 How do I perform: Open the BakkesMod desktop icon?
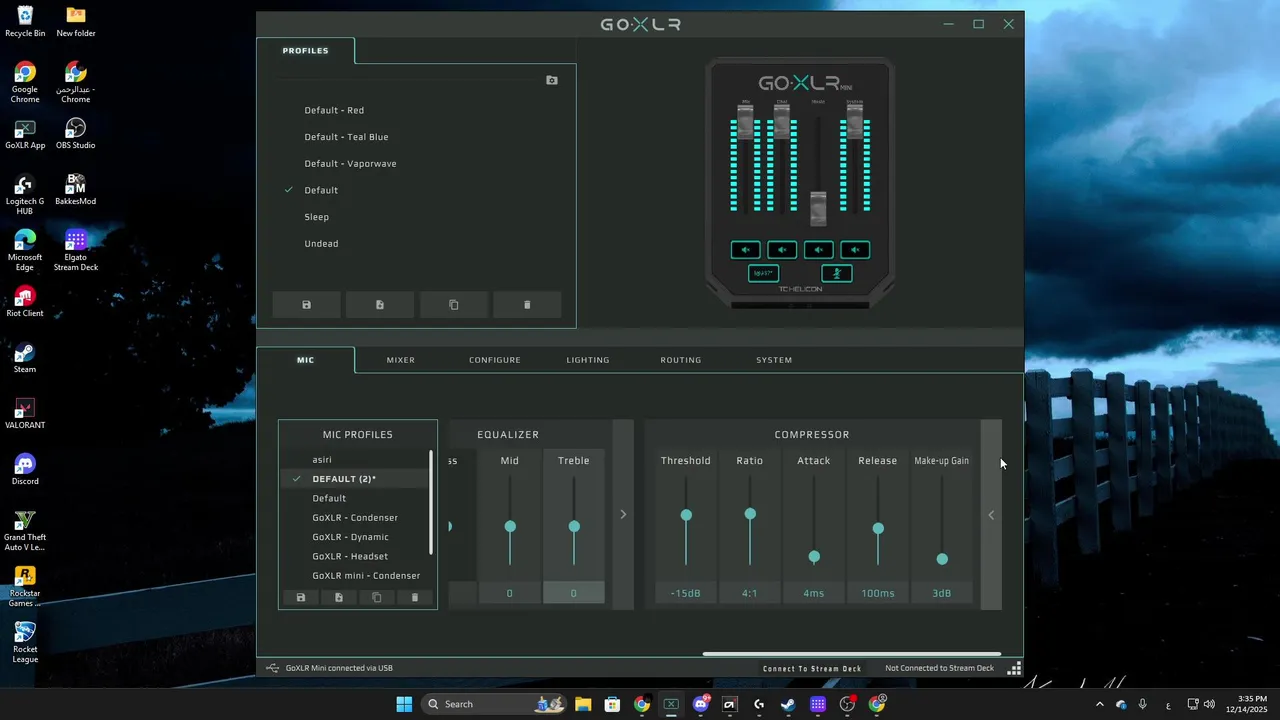(76, 190)
